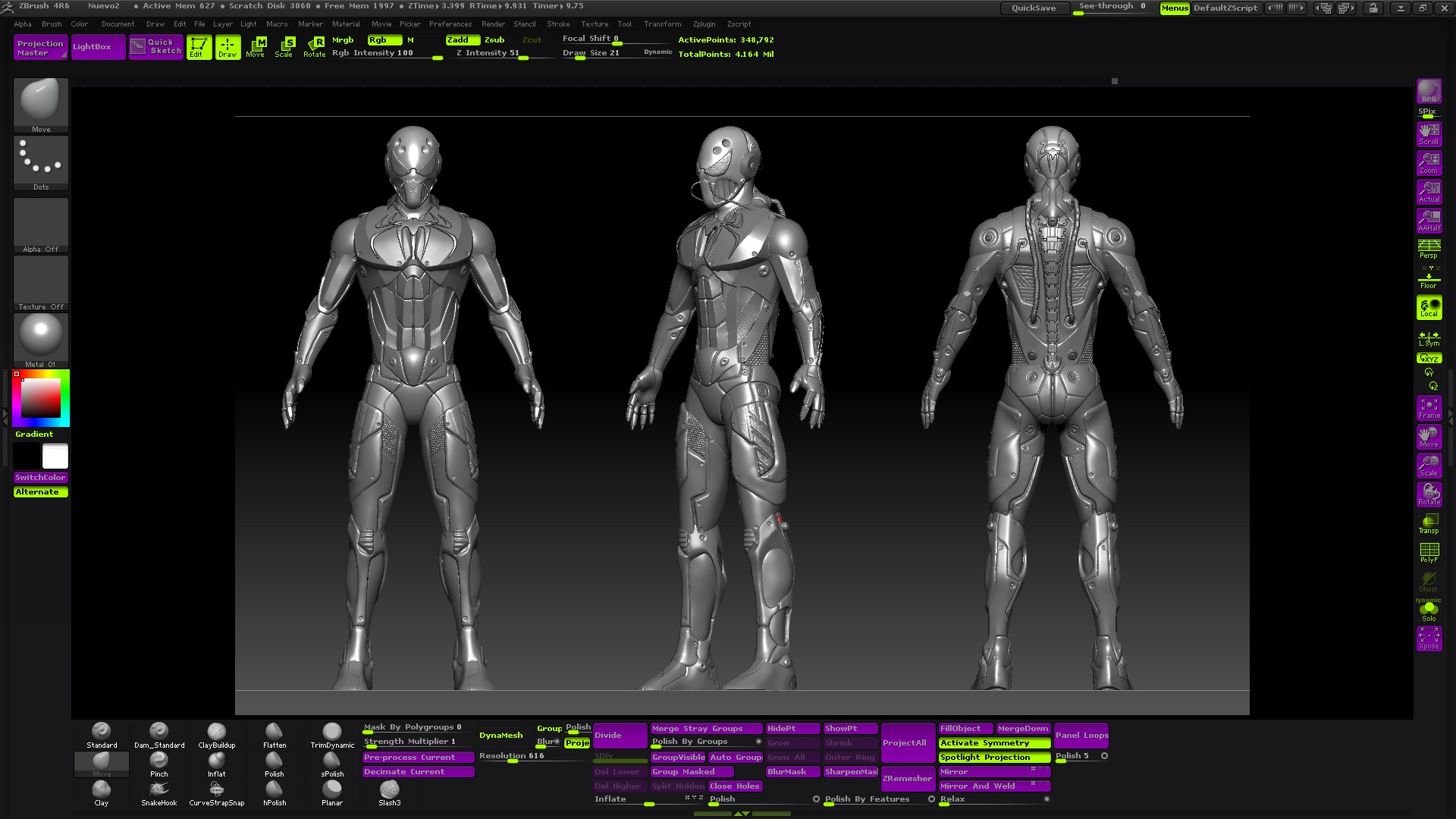Click the right-shelf Rotate view icon
Image resolution: width=1456 pixels, height=819 pixels.
(1429, 494)
